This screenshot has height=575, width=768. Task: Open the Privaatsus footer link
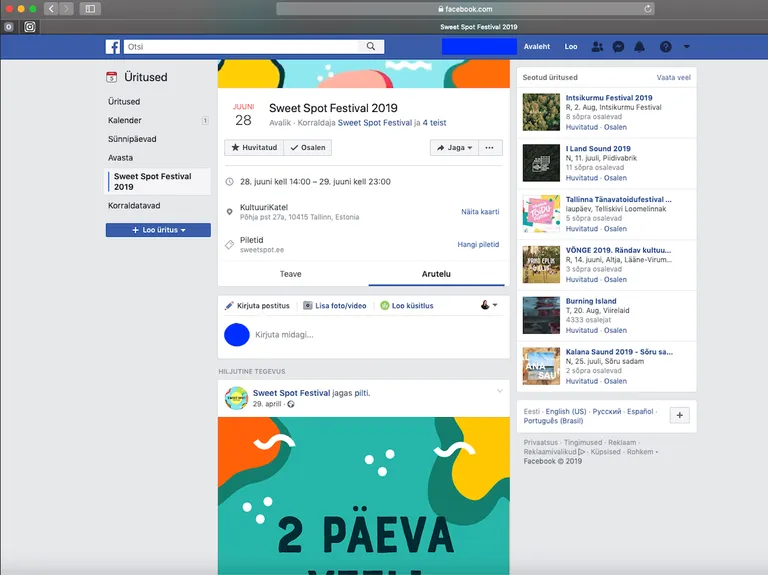[x=540, y=442]
